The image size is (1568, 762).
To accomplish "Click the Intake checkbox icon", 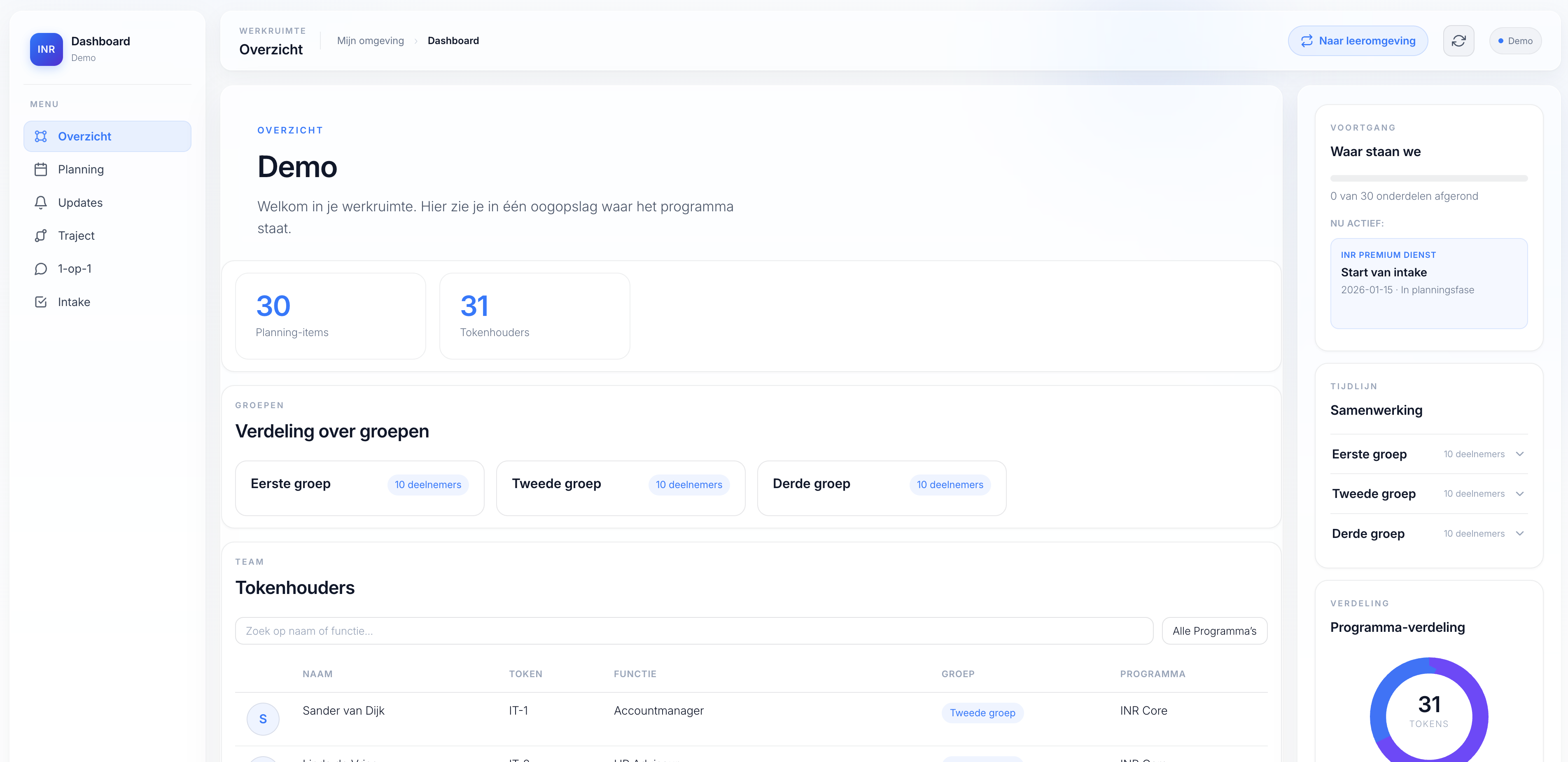I will click(41, 302).
